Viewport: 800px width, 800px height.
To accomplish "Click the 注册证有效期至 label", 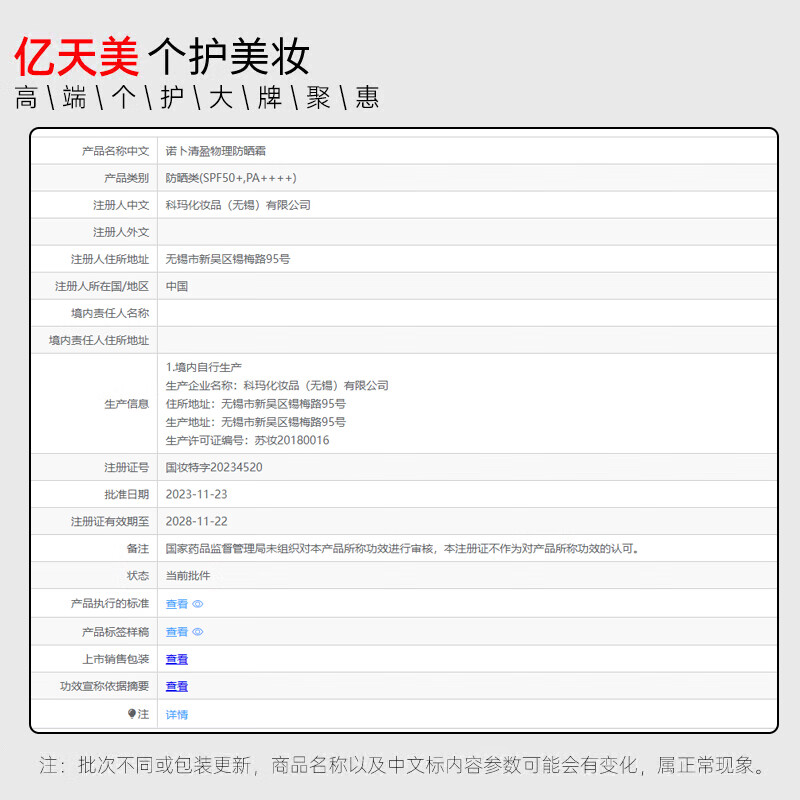I will coord(110,521).
